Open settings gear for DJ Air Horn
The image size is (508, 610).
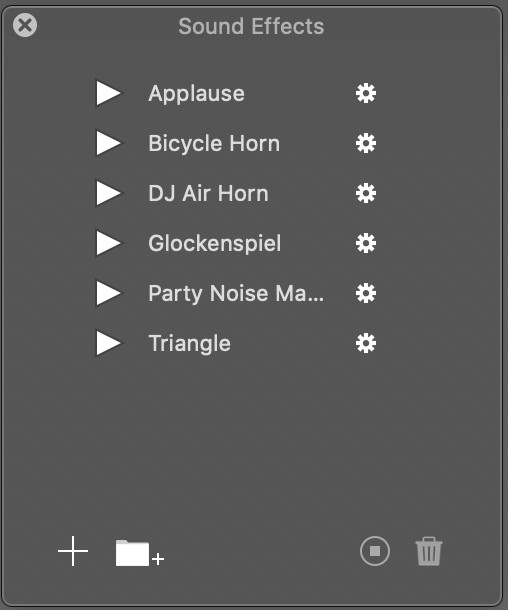click(x=366, y=193)
